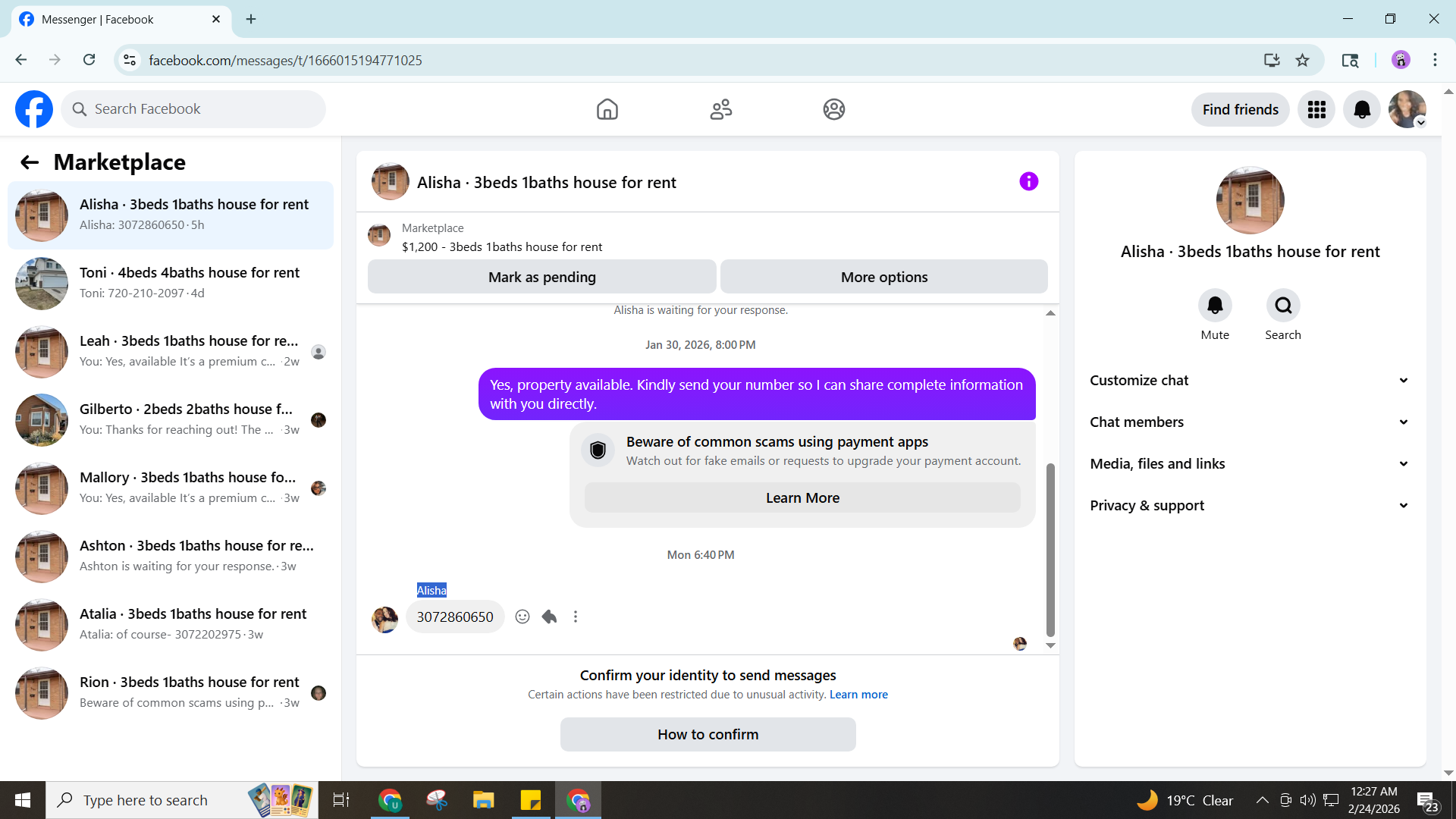Open the three-dot message options menu

click(576, 617)
